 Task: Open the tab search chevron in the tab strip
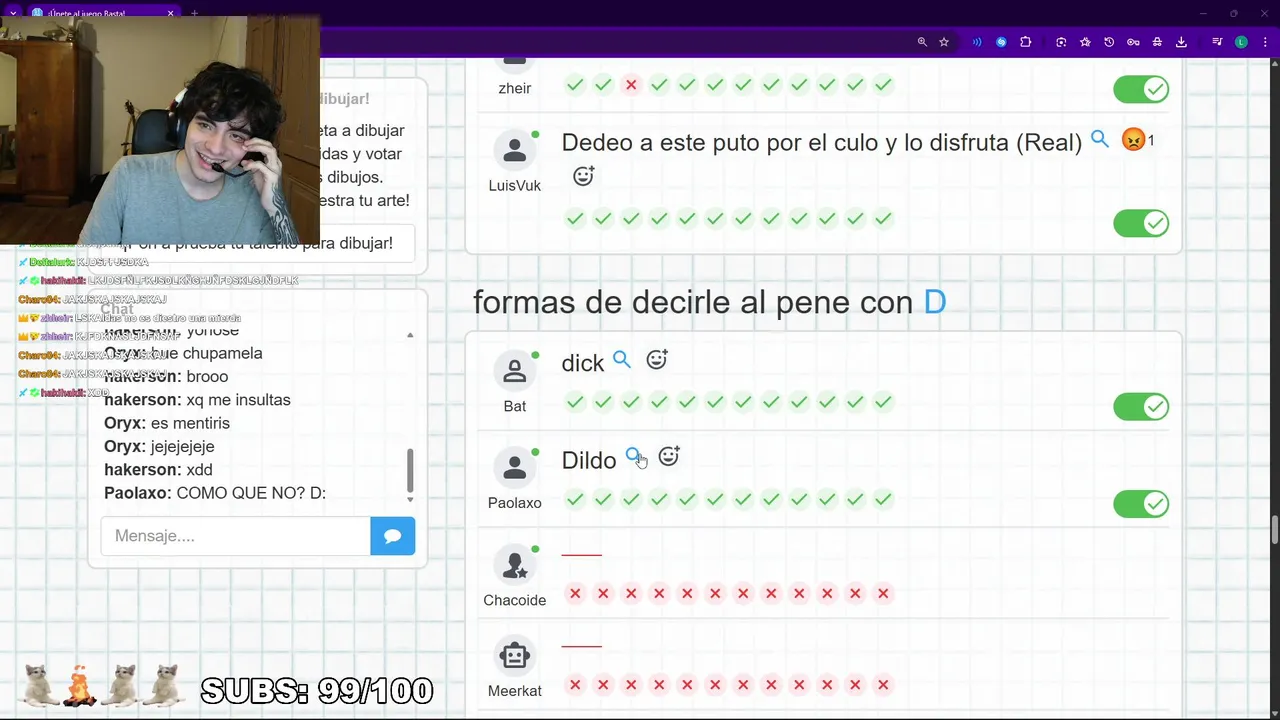(x=13, y=13)
